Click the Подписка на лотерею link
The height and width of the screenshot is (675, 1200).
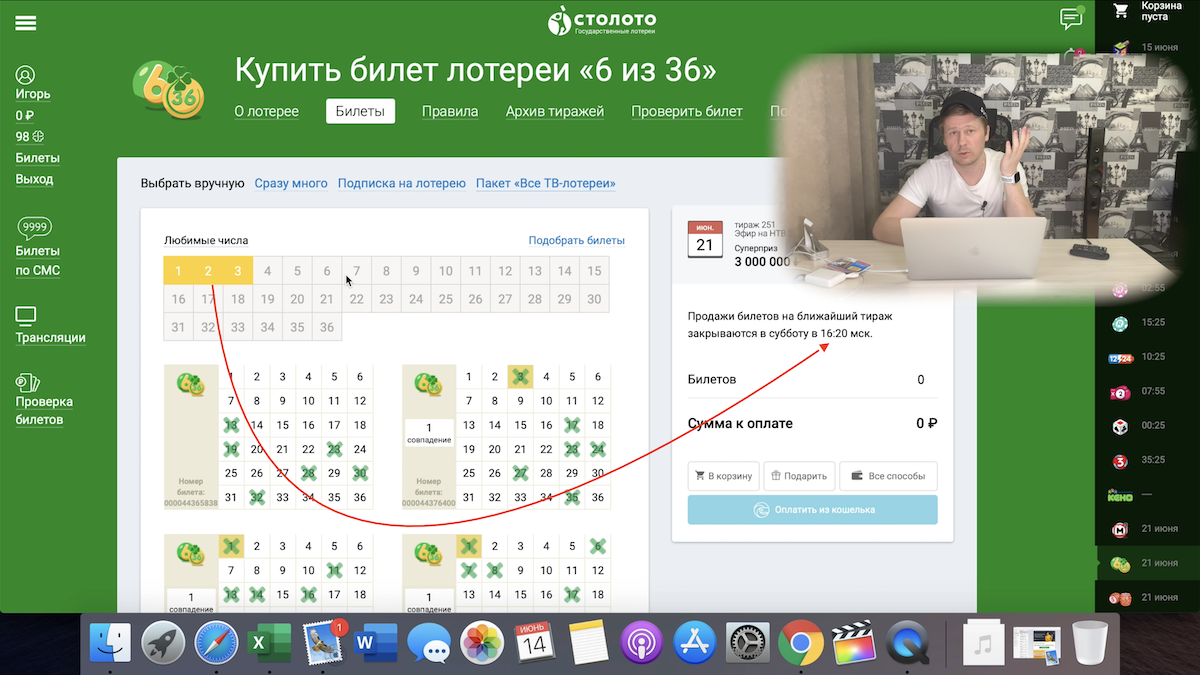click(x=402, y=183)
